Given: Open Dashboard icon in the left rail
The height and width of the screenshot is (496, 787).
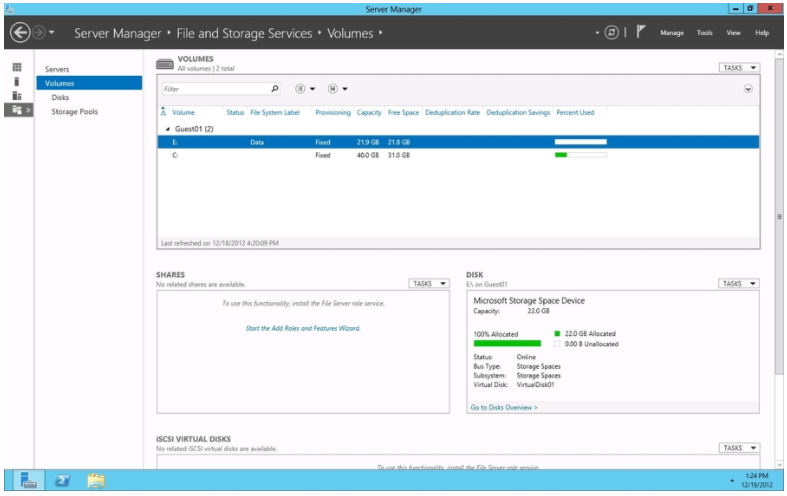Looking at the screenshot, I should [x=16, y=68].
